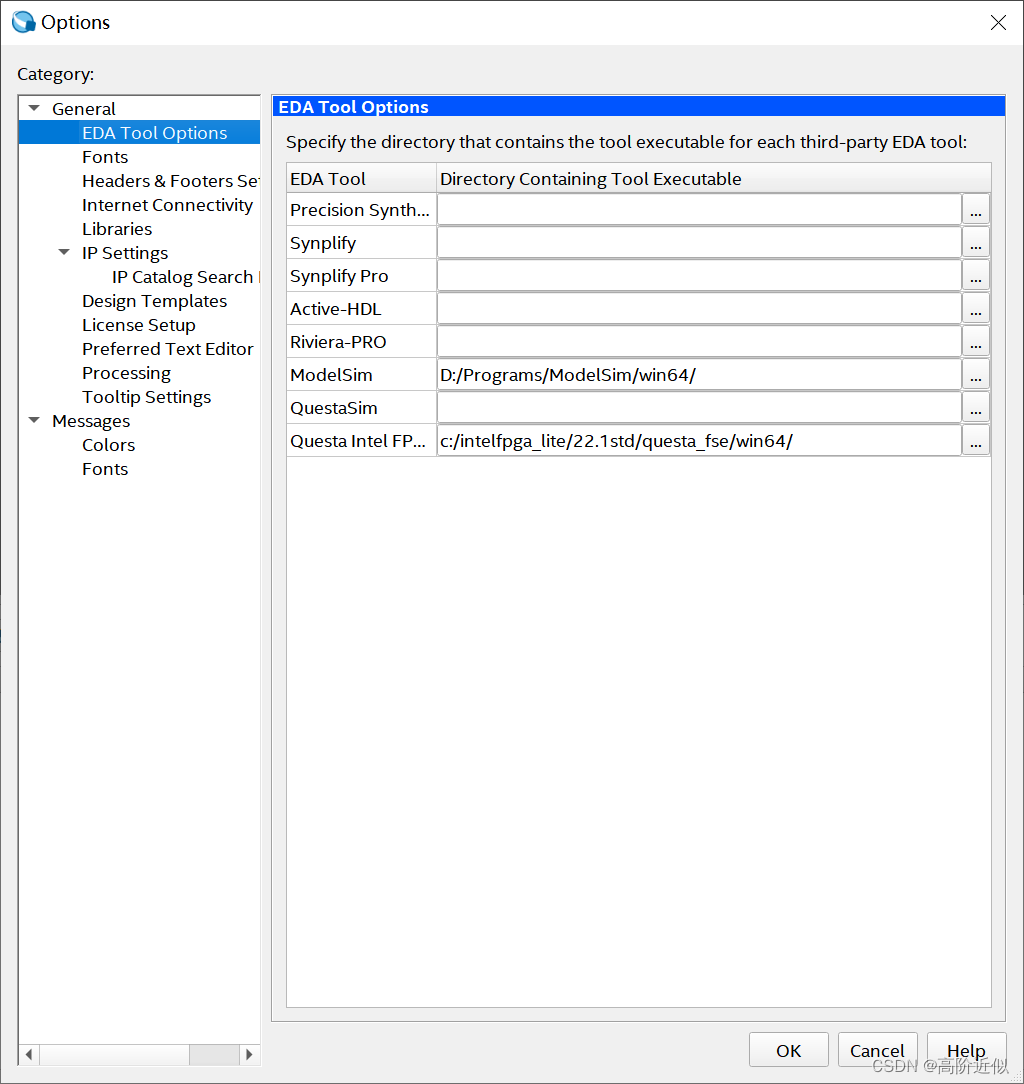Collapse the IP Settings tree node
1024x1084 pixels.
tap(64, 253)
